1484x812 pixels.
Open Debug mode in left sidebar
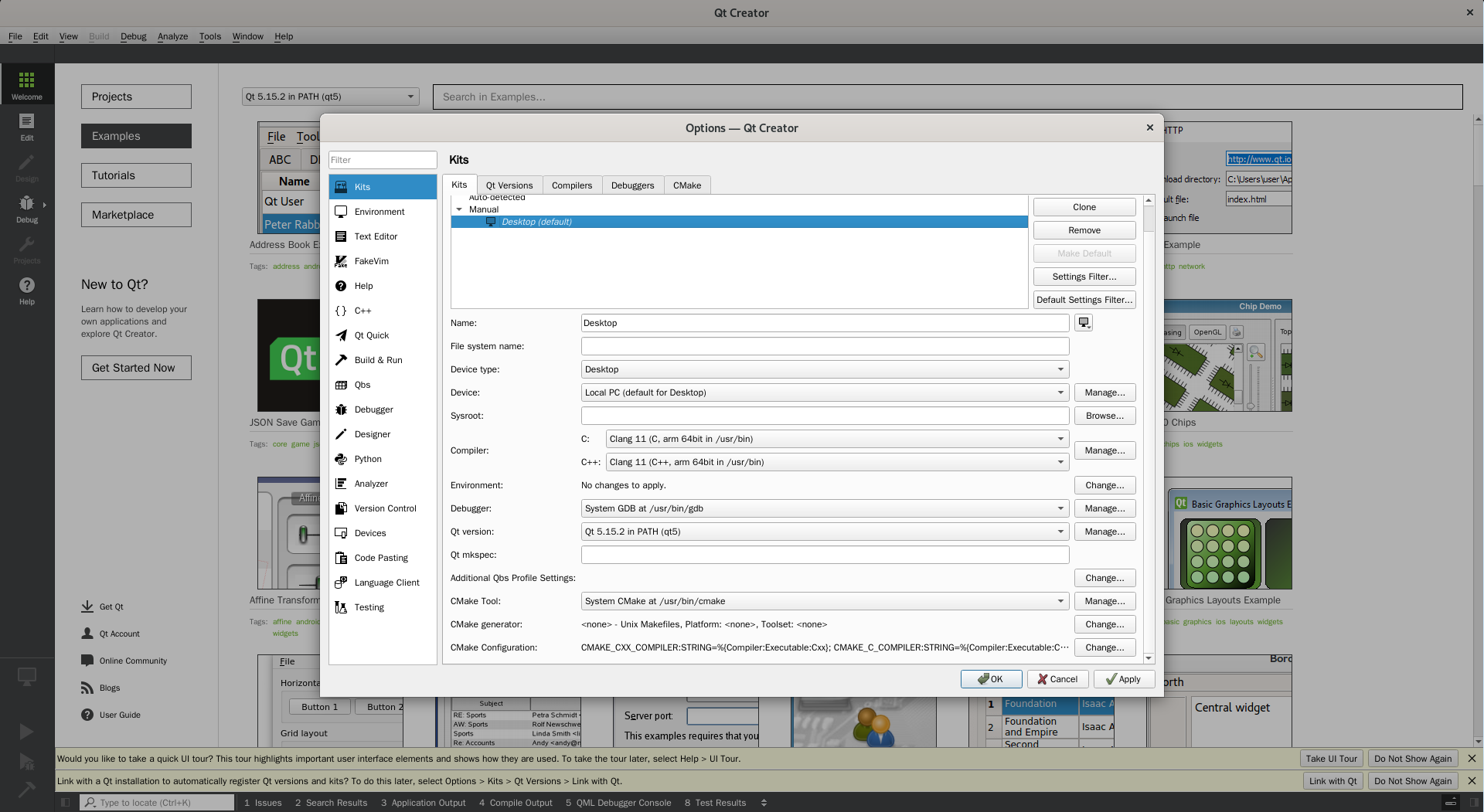pos(27,208)
